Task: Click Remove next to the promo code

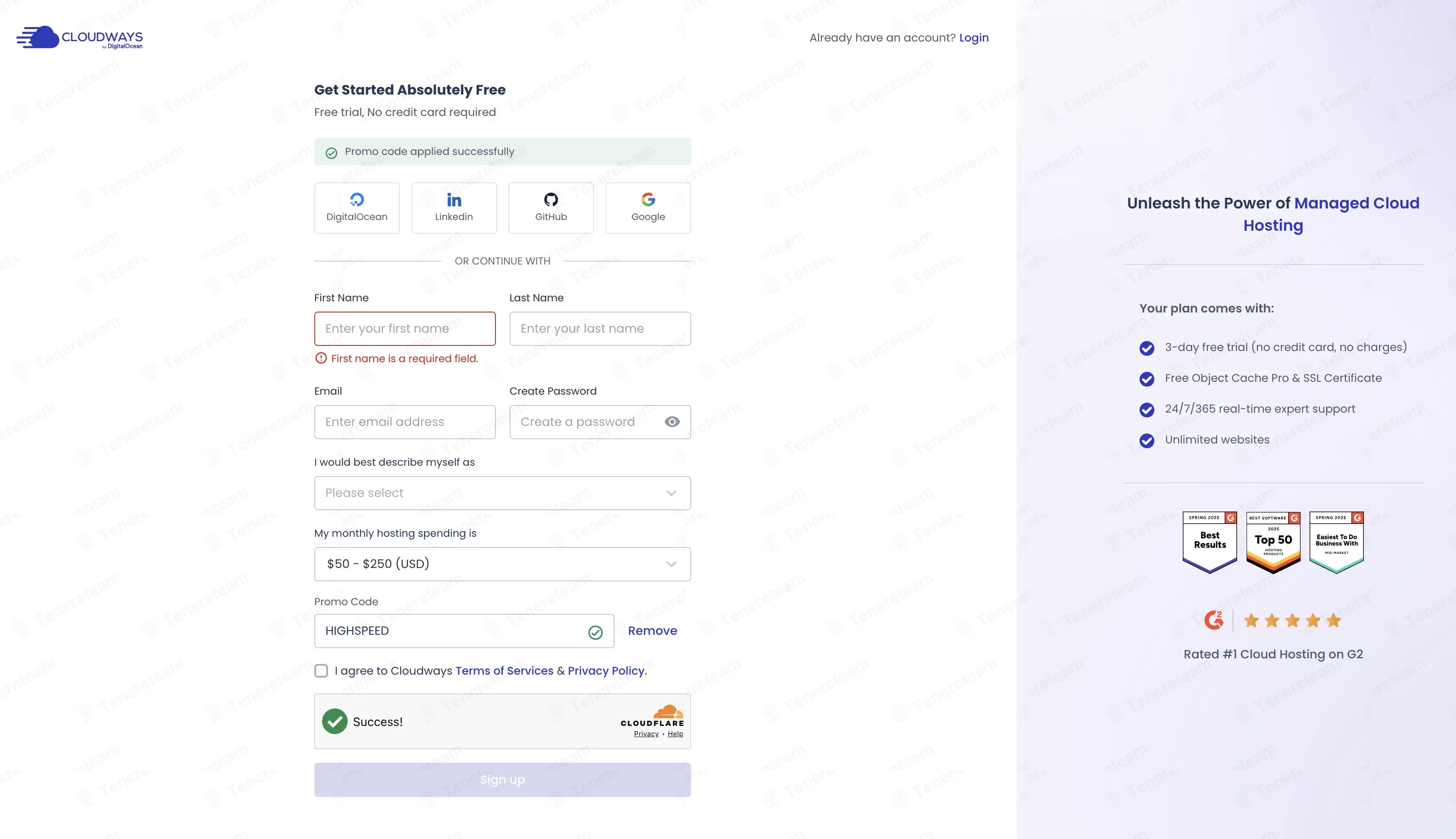Action: (653, 631)
